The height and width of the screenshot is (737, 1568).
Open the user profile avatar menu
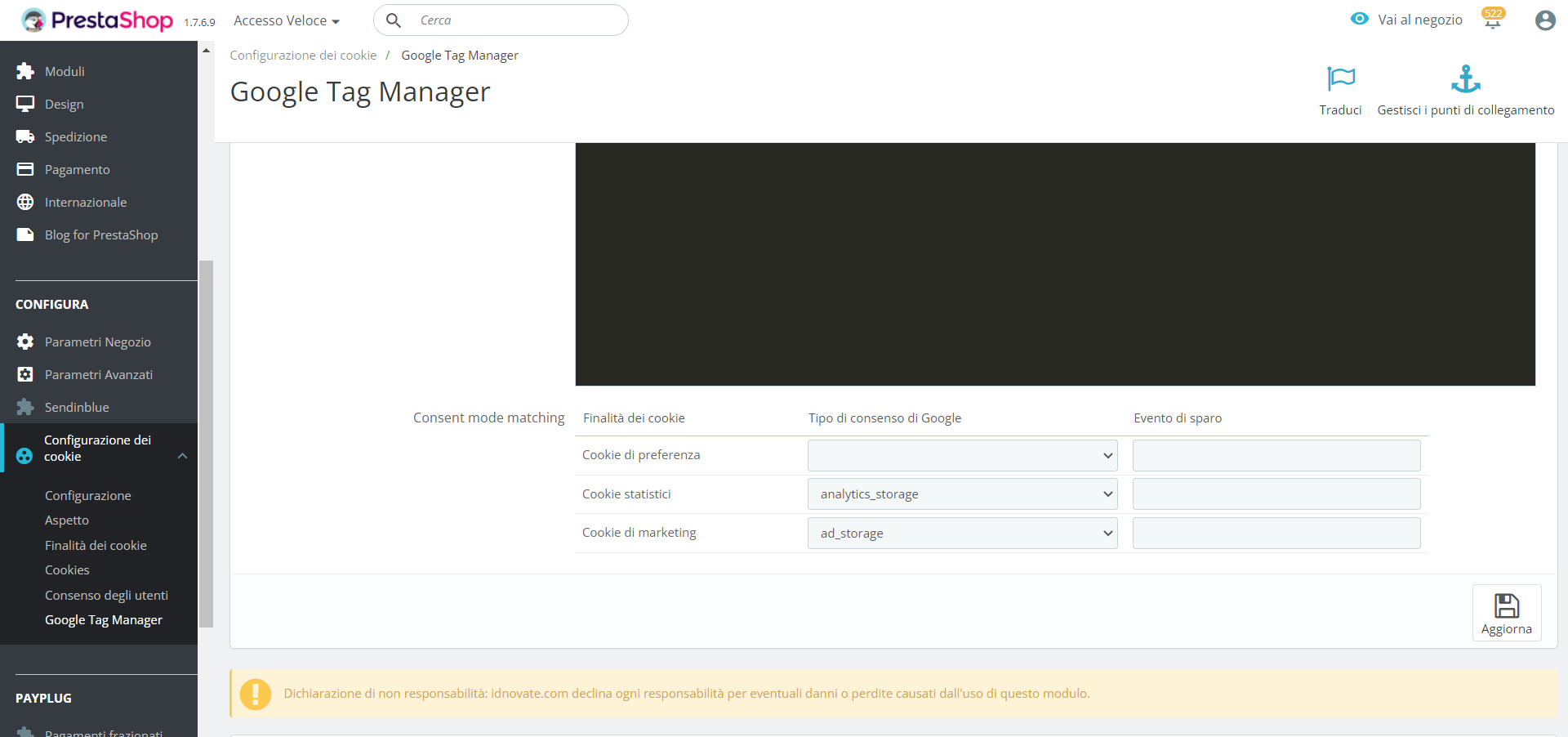(x=1545, y=20)
